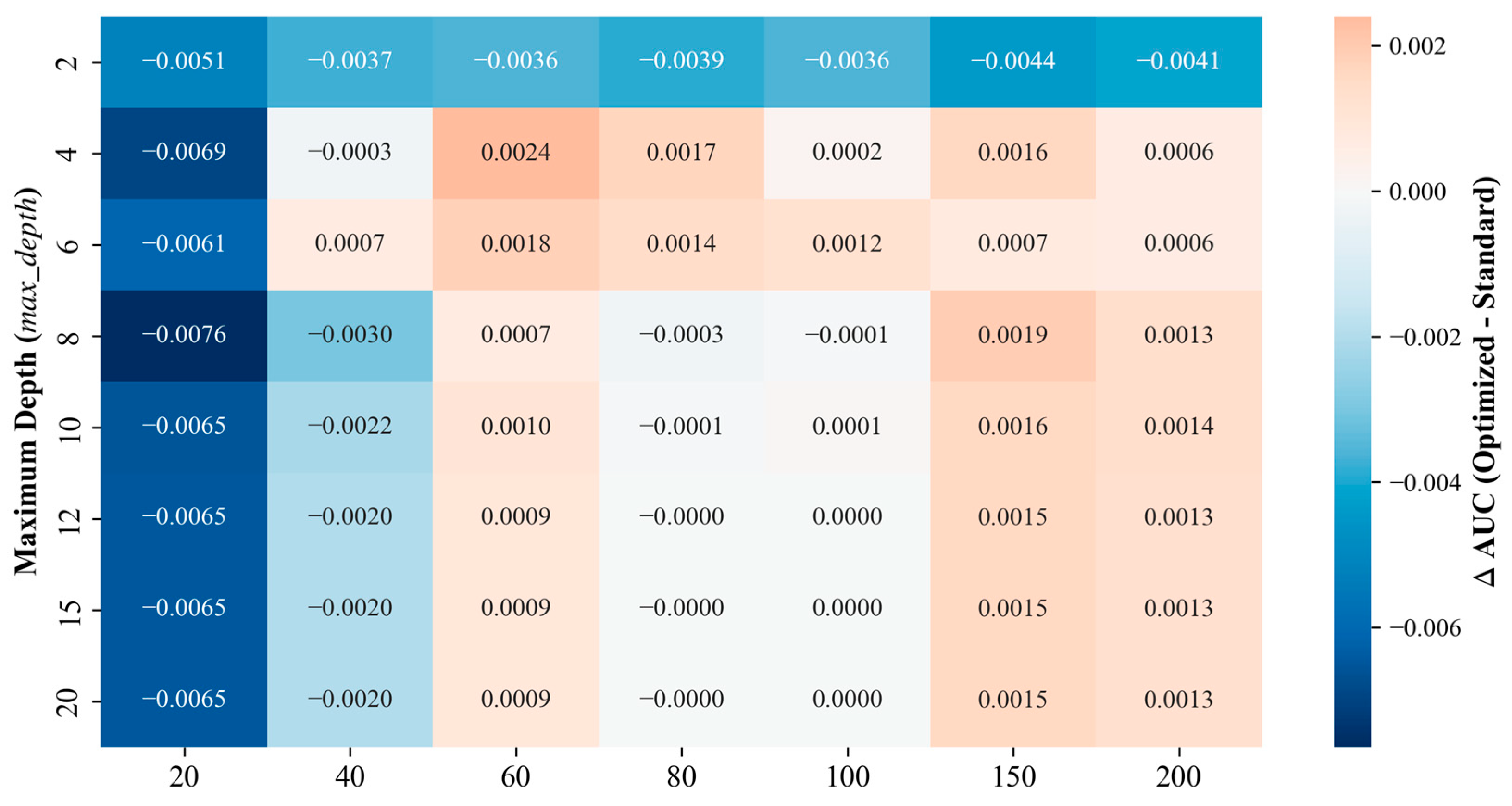
Task: Click the x-axis tick label 40
Action: click(350, 777)
